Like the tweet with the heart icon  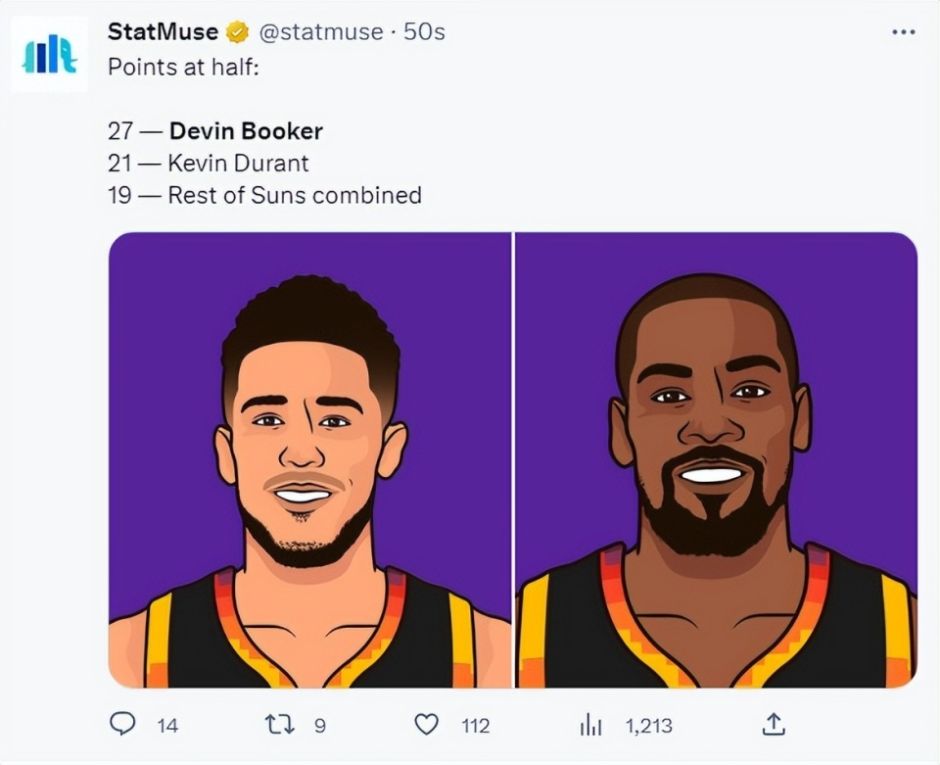click(427, 725)
